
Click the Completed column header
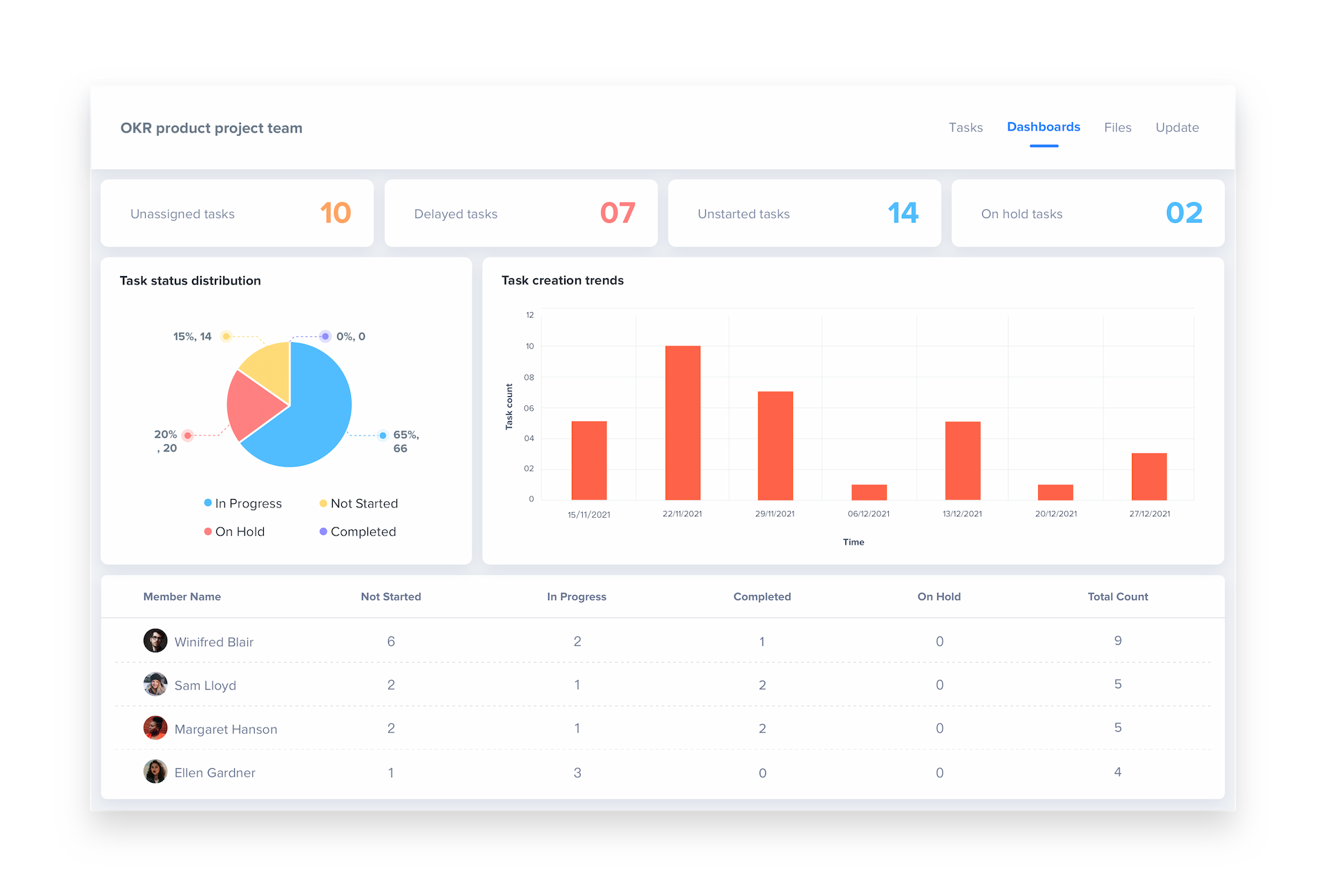pos(762,596)
